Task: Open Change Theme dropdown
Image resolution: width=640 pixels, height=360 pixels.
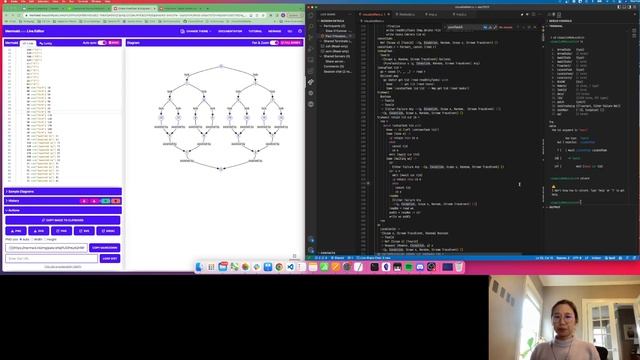Action: (196, 31)
